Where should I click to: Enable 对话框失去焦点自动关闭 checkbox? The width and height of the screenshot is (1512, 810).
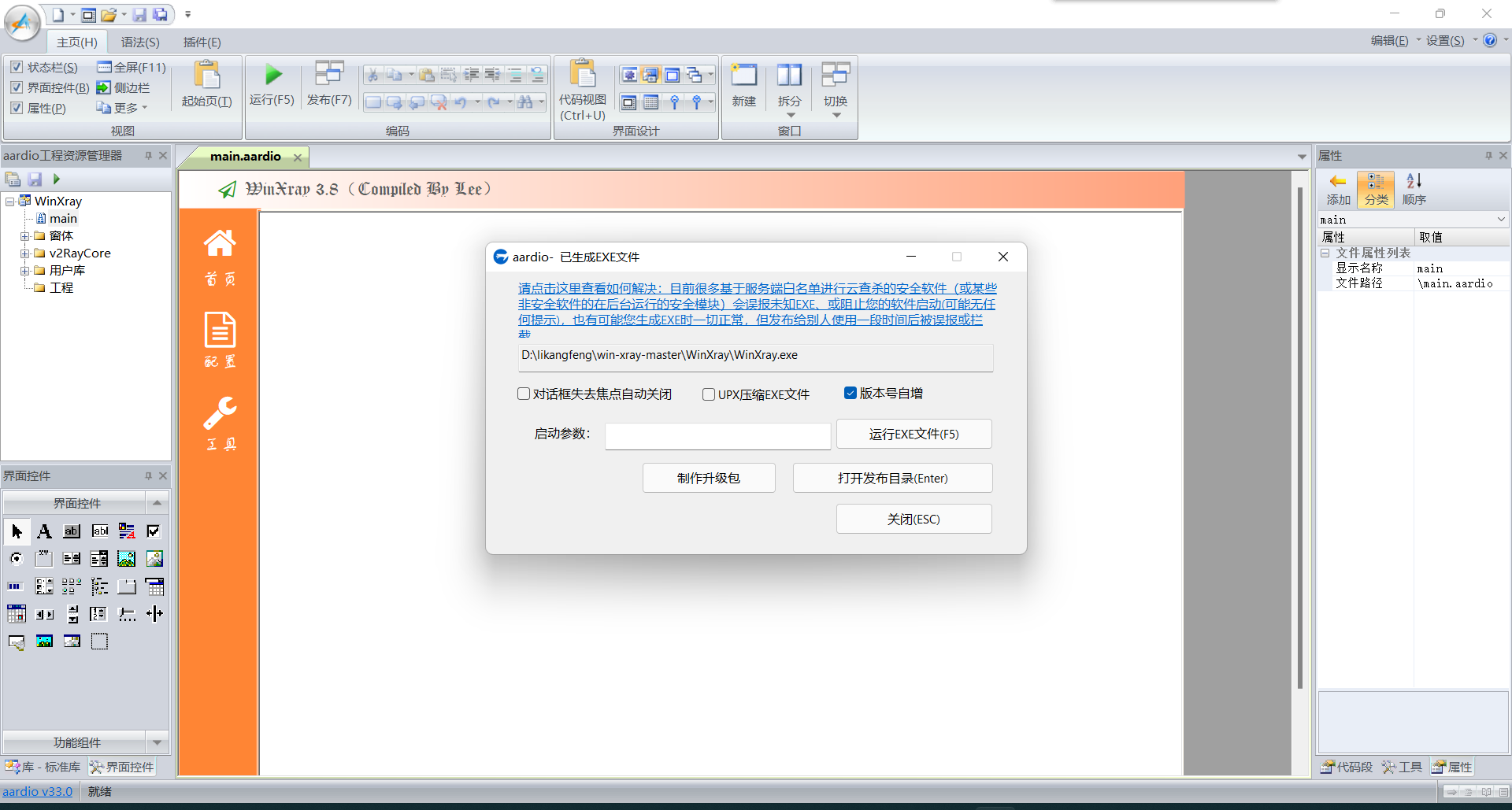[524, 394]
